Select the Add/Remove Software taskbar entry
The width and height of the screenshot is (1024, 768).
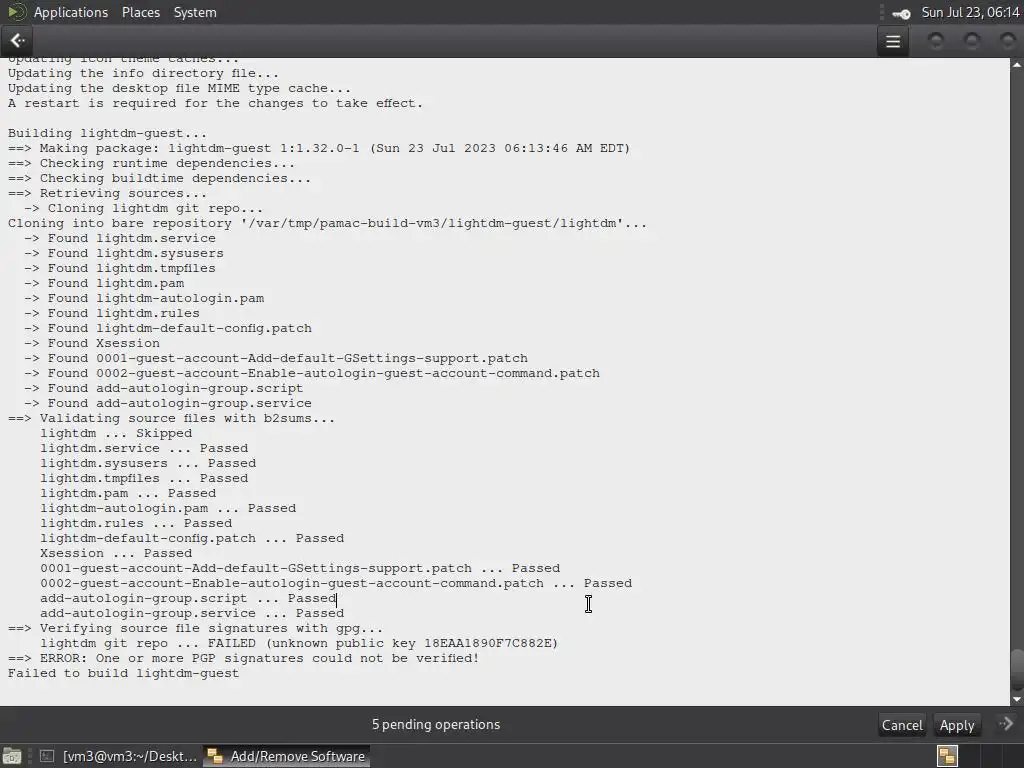(287, 756)
